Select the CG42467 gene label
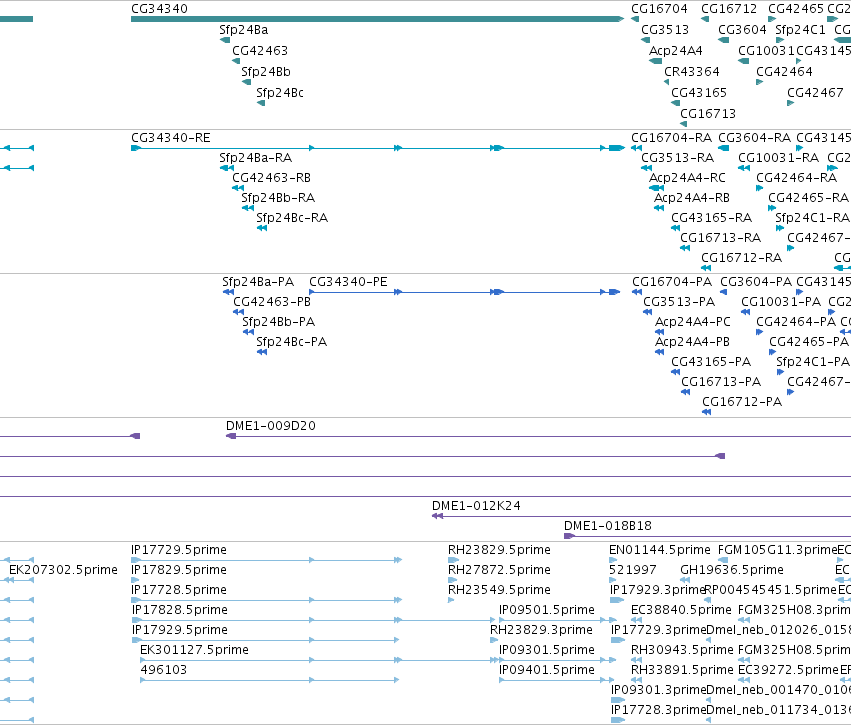The height and width of the screenshot is (725, 851). coord(815,93)
